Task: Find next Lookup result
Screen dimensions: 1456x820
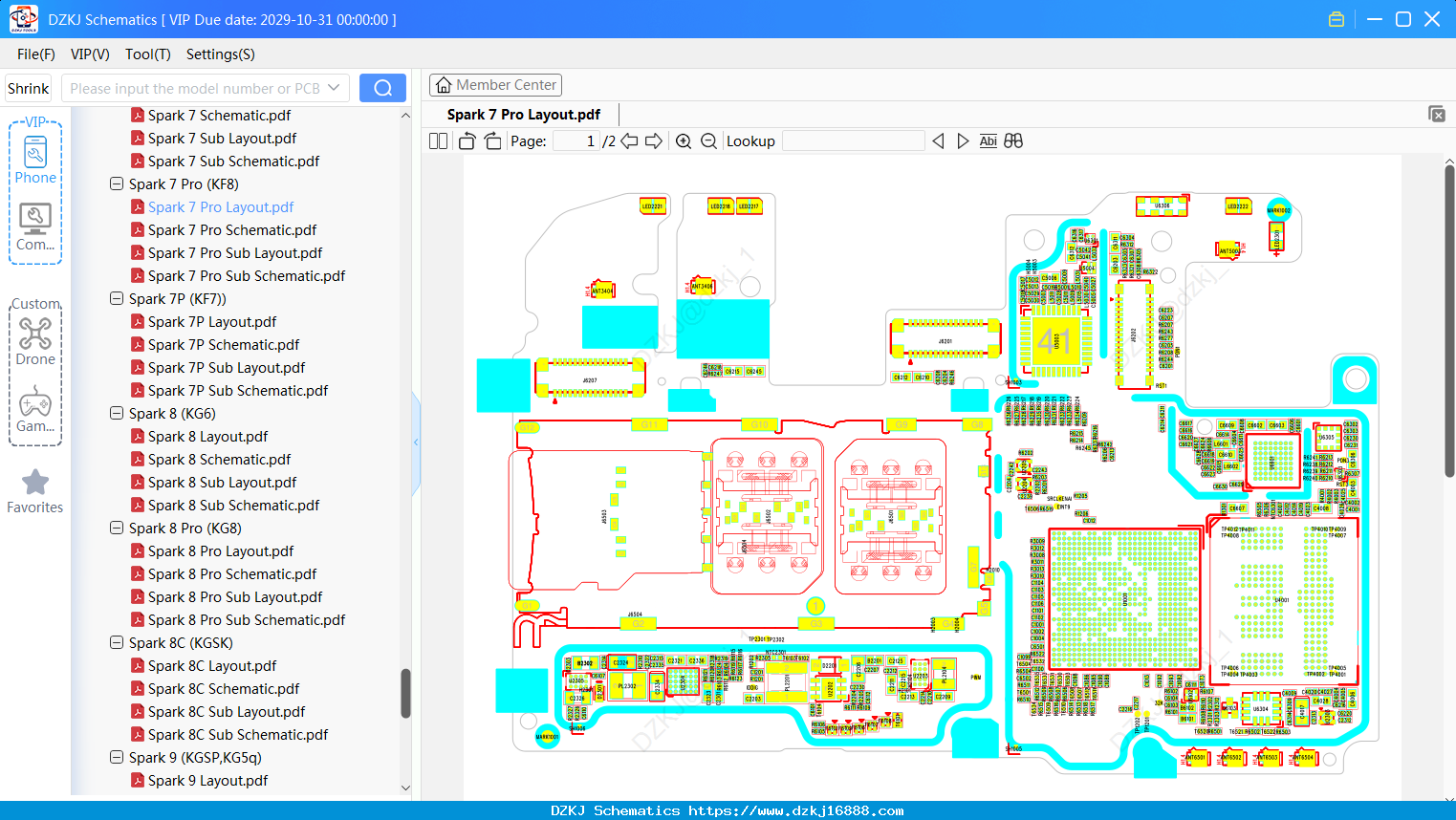Action: (x=963, y=141)
